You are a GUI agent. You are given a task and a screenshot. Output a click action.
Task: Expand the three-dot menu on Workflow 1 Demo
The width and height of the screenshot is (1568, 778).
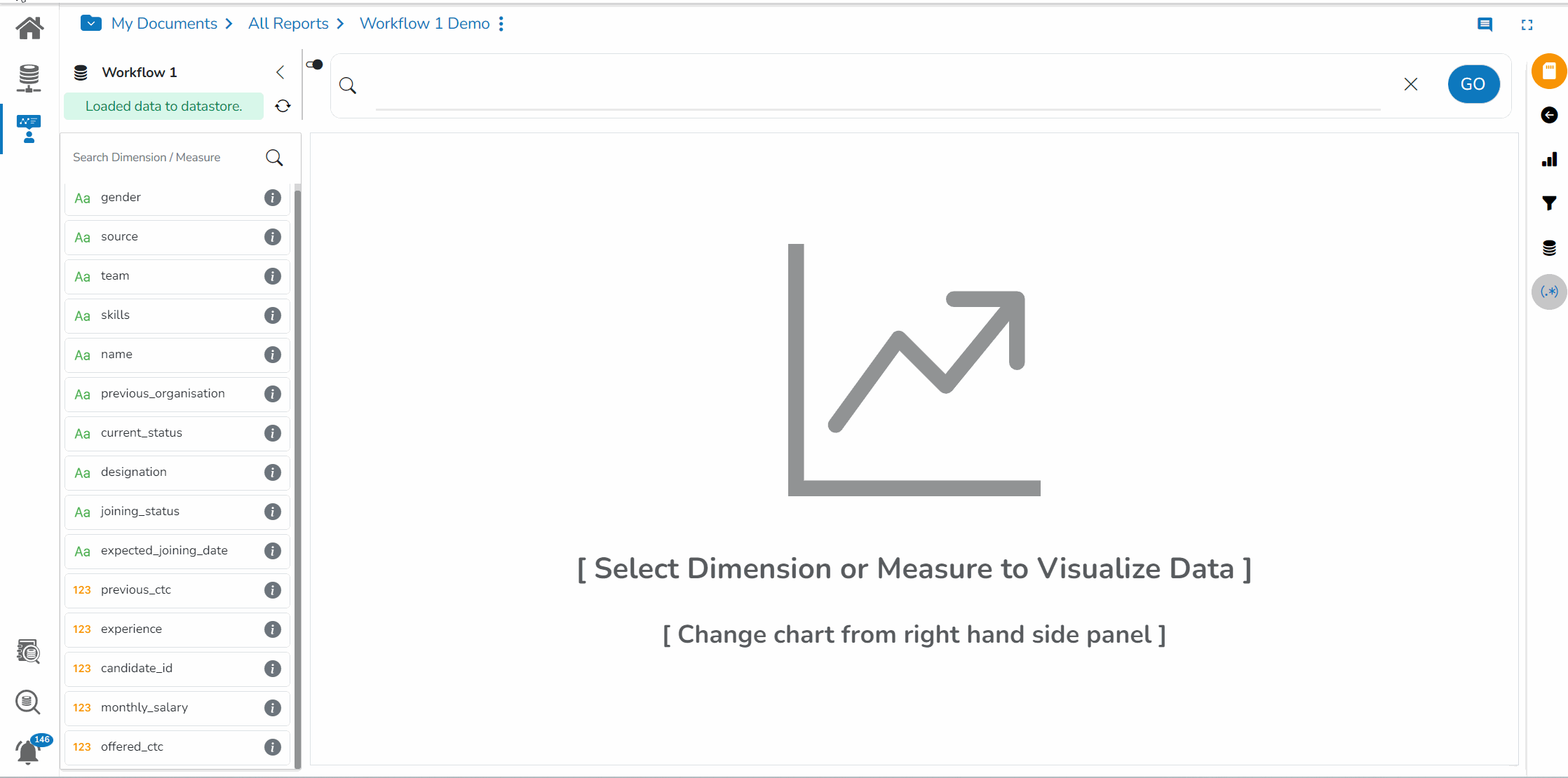click(500, 24)
